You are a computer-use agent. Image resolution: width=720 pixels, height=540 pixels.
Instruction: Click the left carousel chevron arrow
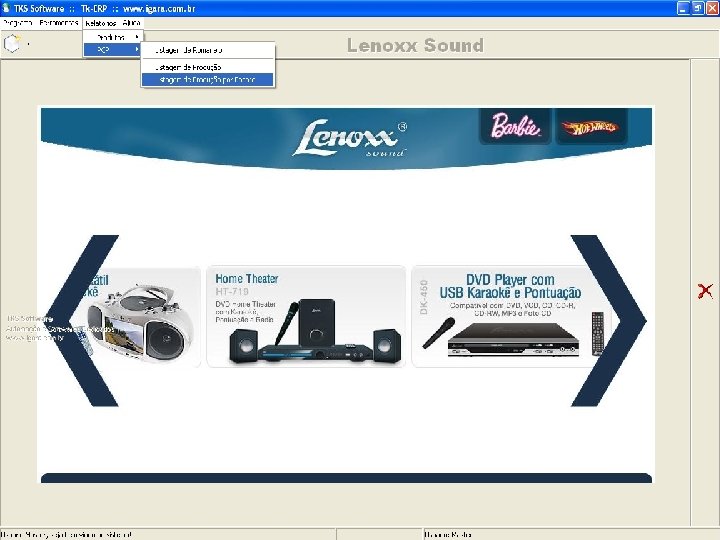coord(83,321)
